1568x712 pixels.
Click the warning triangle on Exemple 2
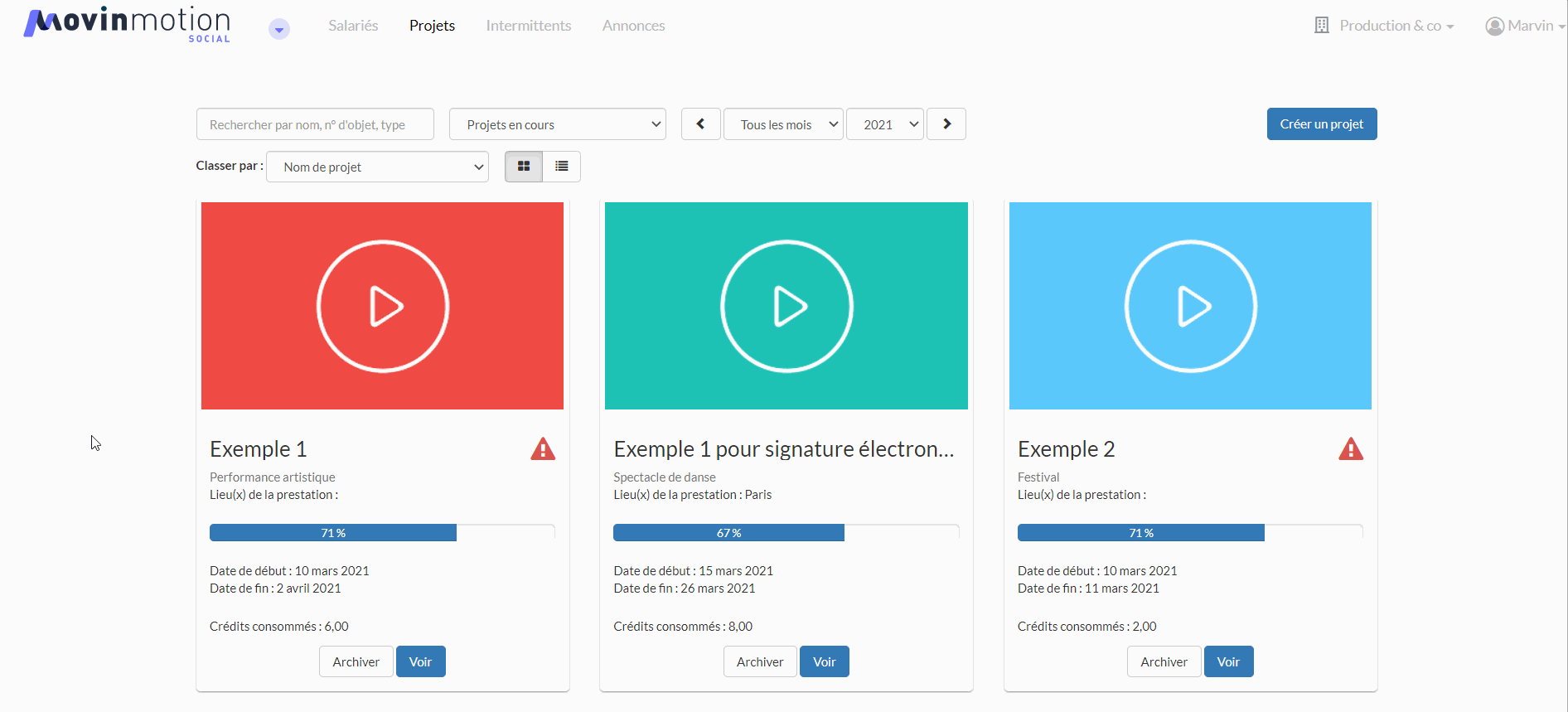click(1351, 449)
